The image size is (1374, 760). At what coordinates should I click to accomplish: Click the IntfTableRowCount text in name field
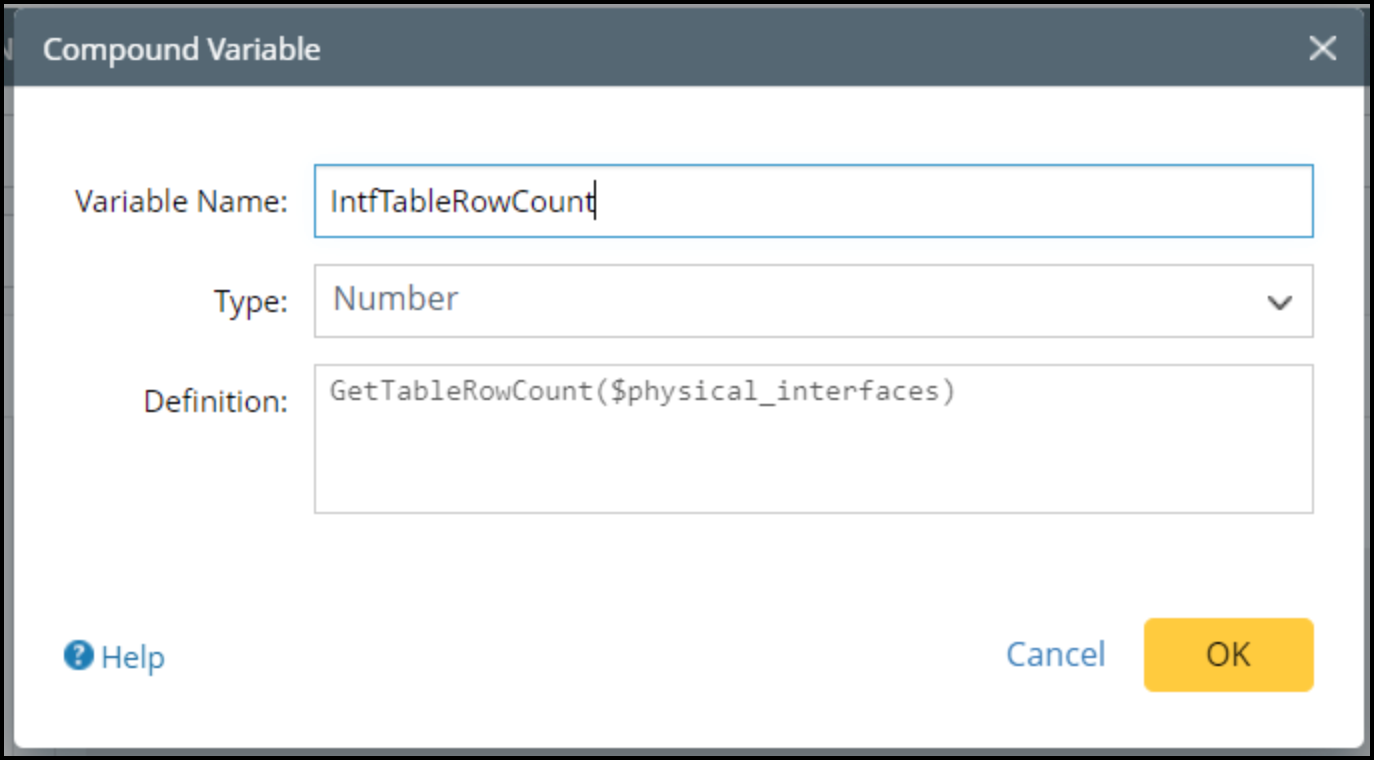[462, 202]
